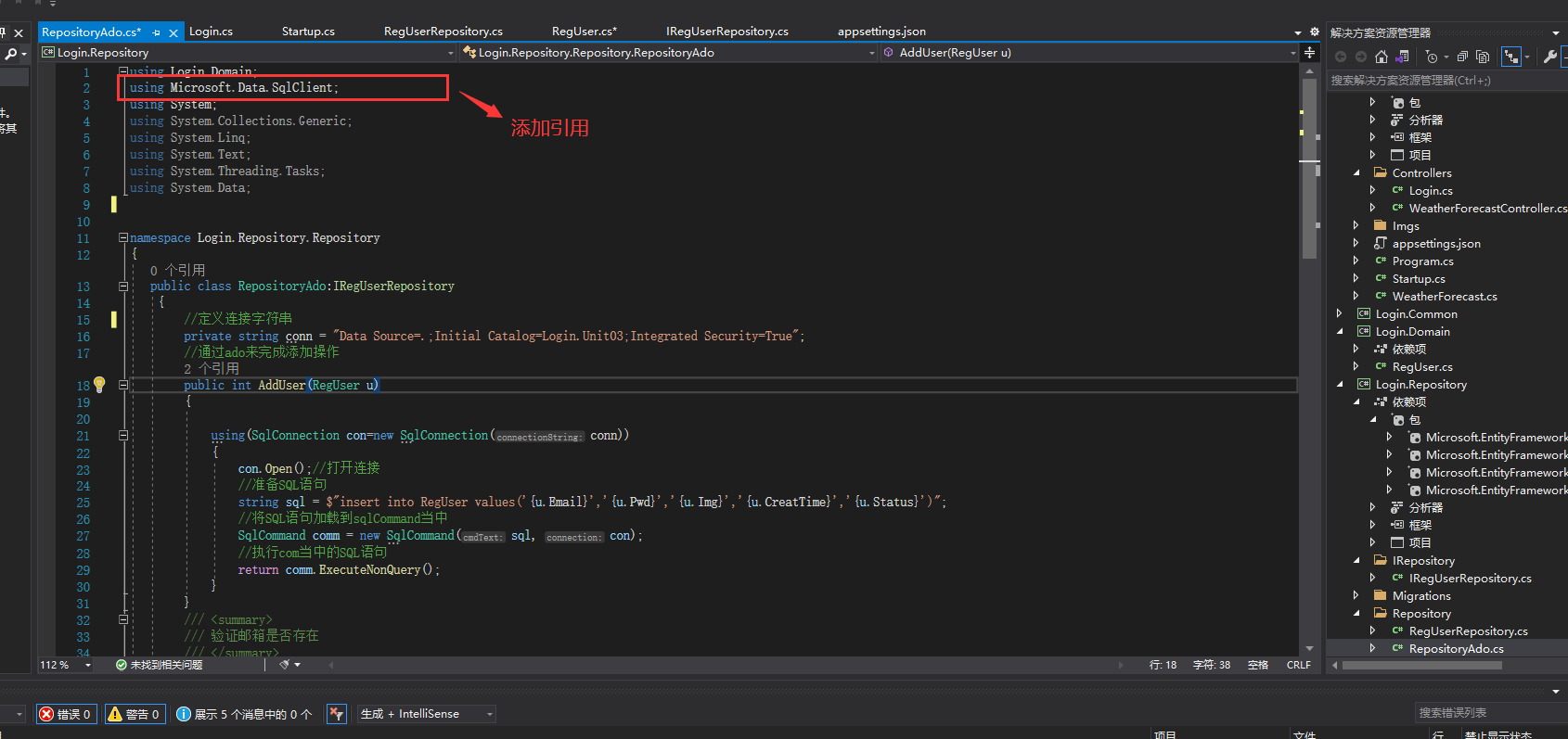Screen dimensions: 1568x739
Task: Toggle the 错误 0 errors filter
Action: (x=66, y=714)
